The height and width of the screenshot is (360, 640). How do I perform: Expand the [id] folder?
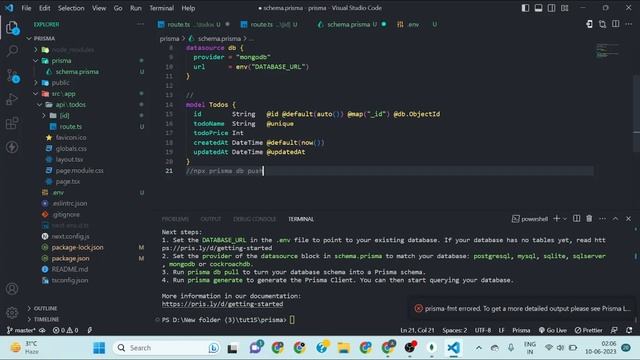[44, 116]
